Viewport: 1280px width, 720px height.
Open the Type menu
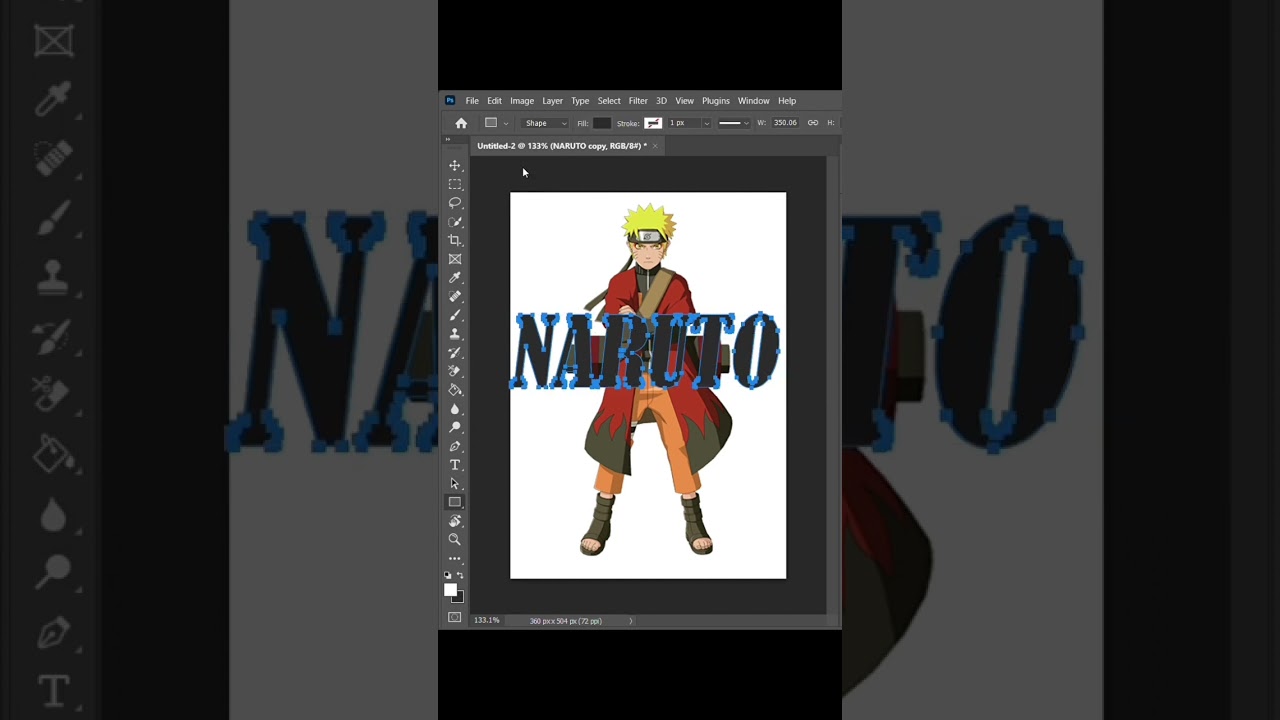[580, 101]
